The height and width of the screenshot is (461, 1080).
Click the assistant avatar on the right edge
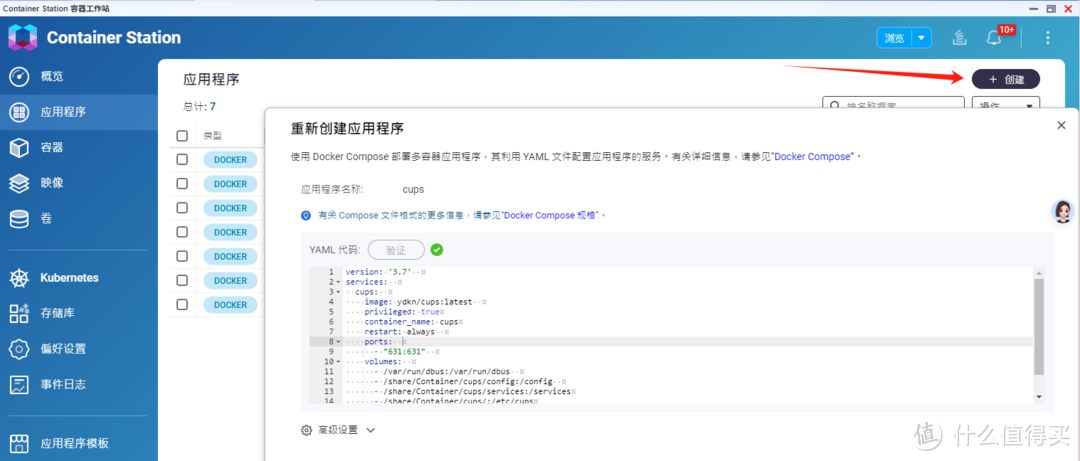point(1063,212)
